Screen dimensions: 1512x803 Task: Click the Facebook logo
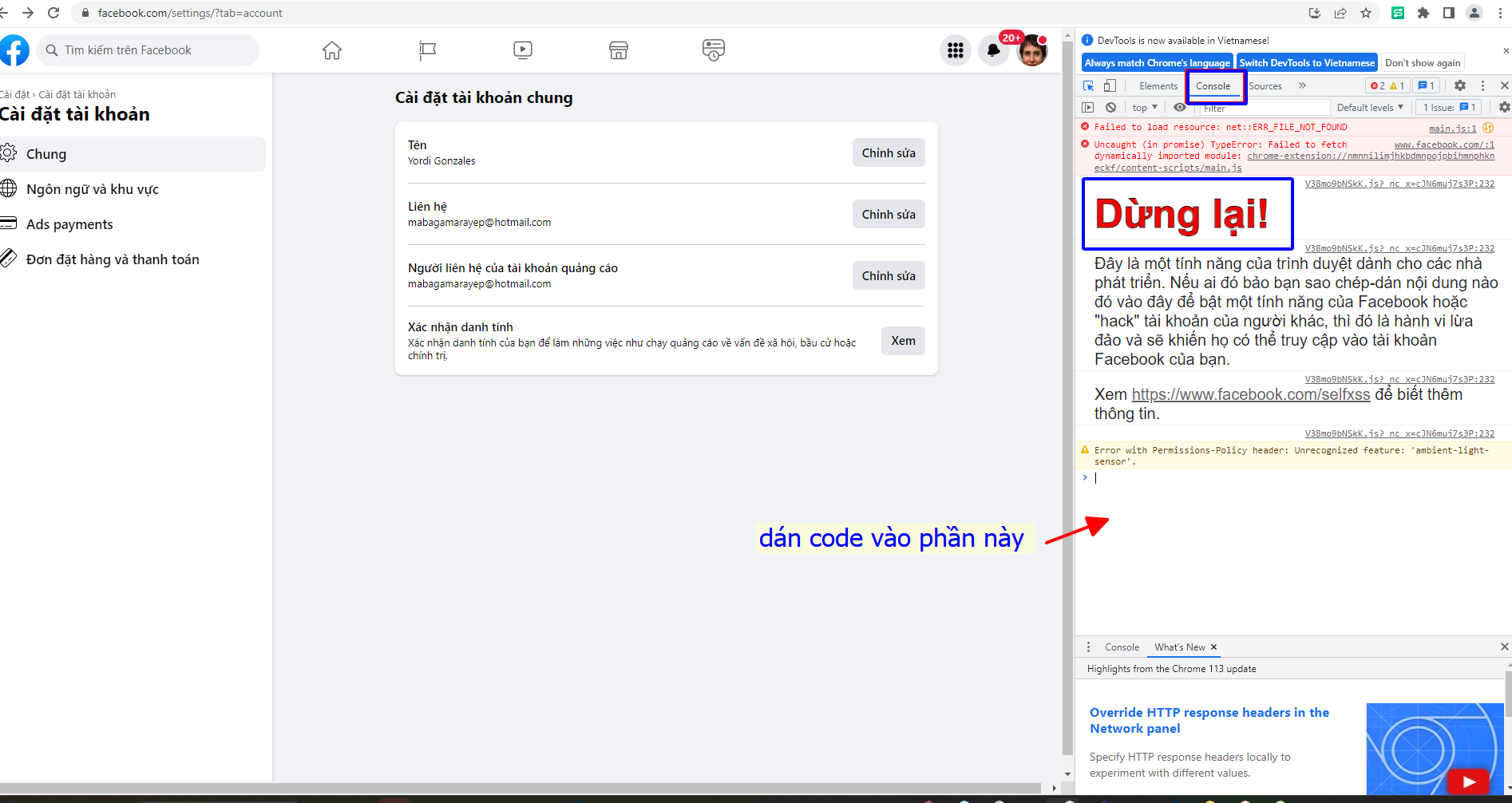(14, 50)
